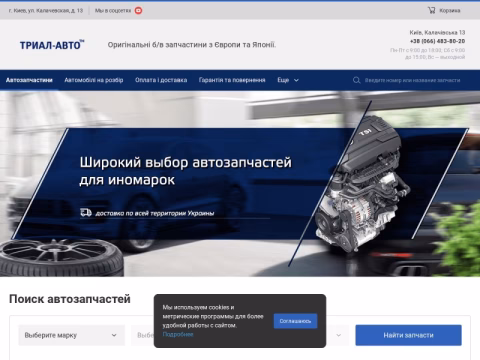Focus the parts number search field
The height and width of the screenshot is (360, 480).
point(412,80)
